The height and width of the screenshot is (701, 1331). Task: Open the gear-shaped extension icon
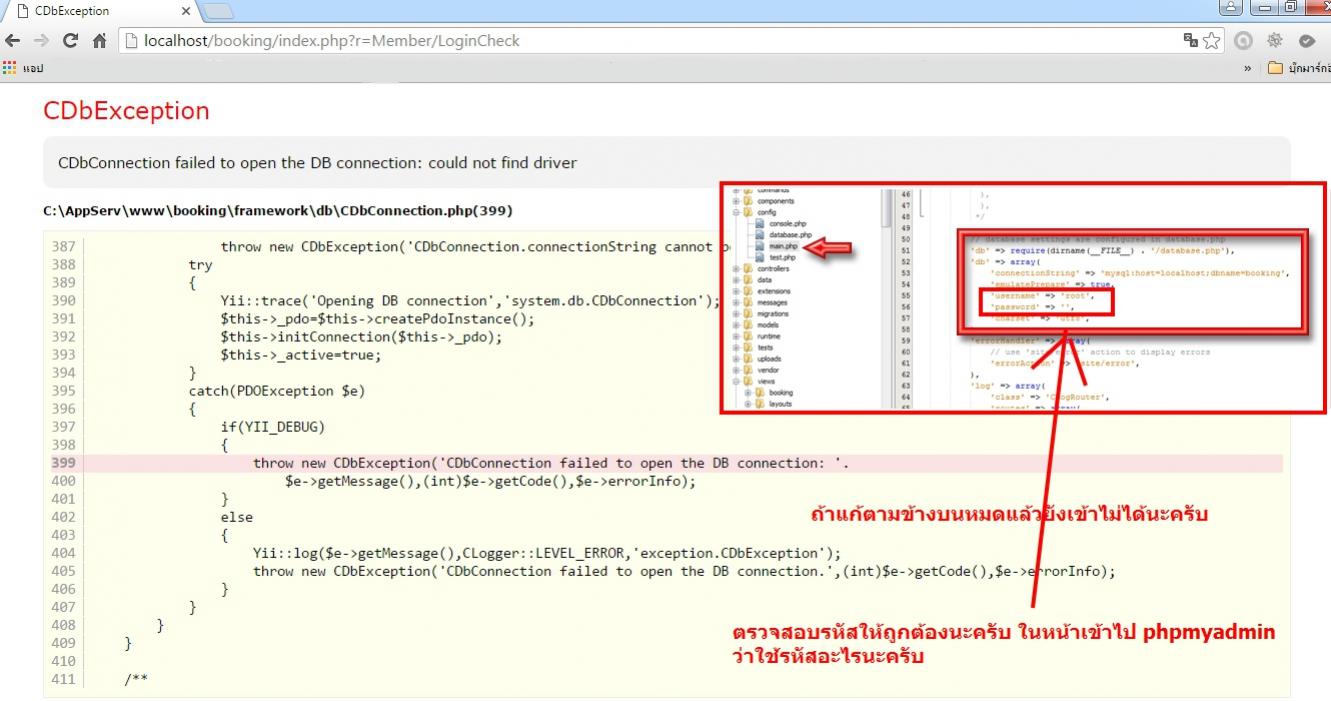point(1275,41)
